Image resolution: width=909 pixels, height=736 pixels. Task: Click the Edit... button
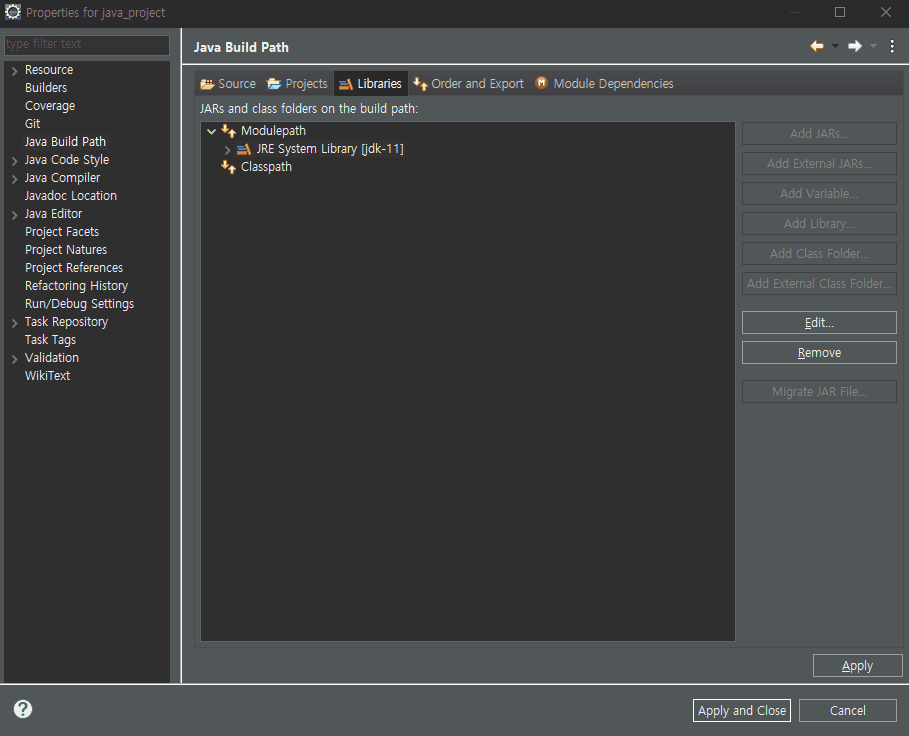[x=819, y=323]
